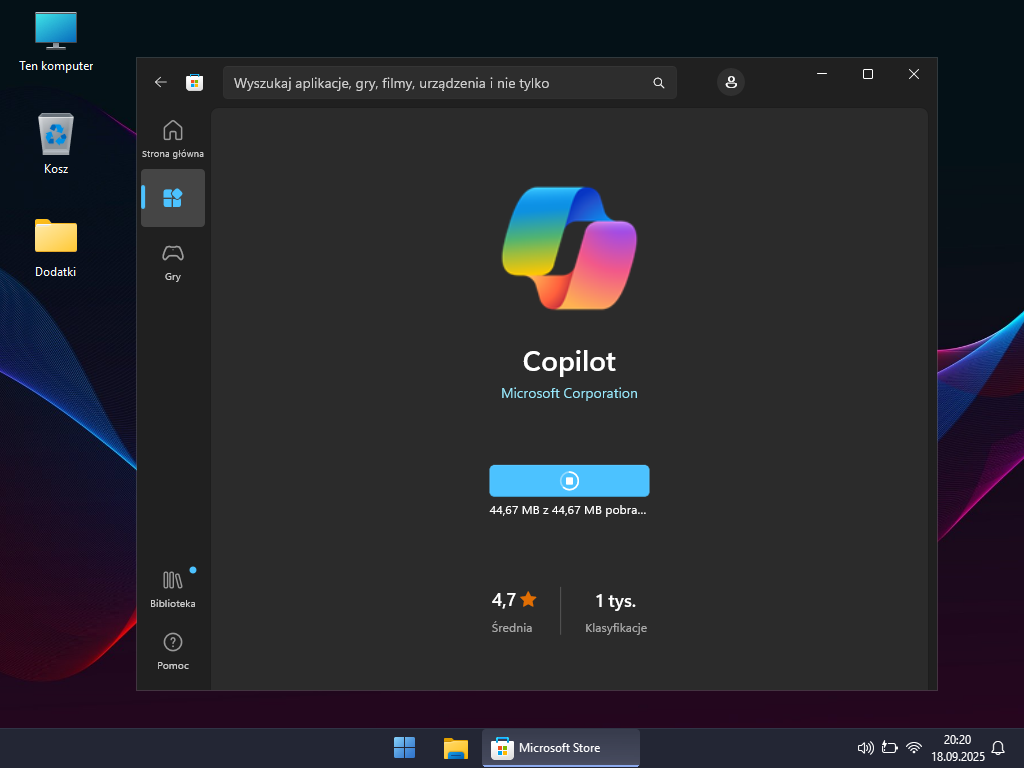
Task: Select the Apps section sidebar icon
Action: [173, 197]
